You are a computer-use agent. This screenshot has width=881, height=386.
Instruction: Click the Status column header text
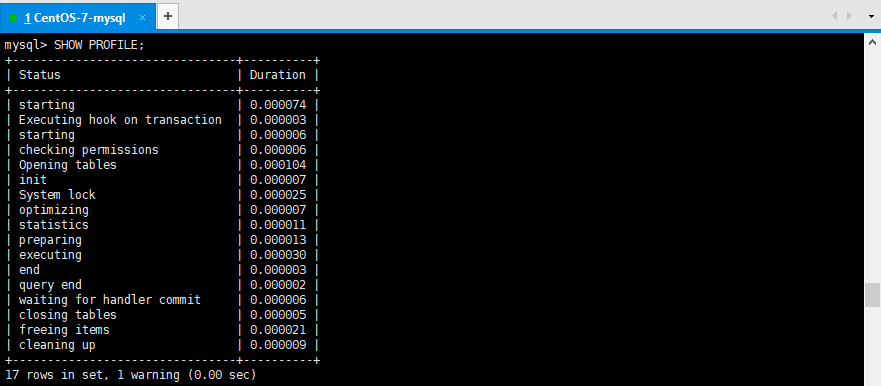point(39,75)
